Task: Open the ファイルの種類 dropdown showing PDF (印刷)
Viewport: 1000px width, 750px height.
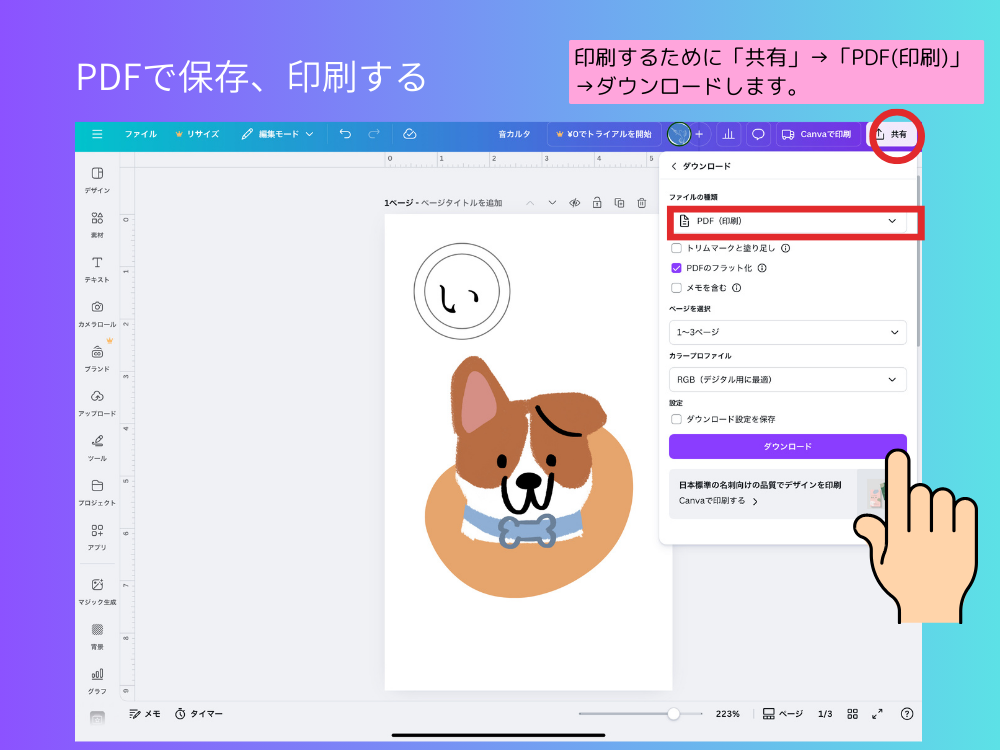Action: pyautogui.click(x=788, y=222)
